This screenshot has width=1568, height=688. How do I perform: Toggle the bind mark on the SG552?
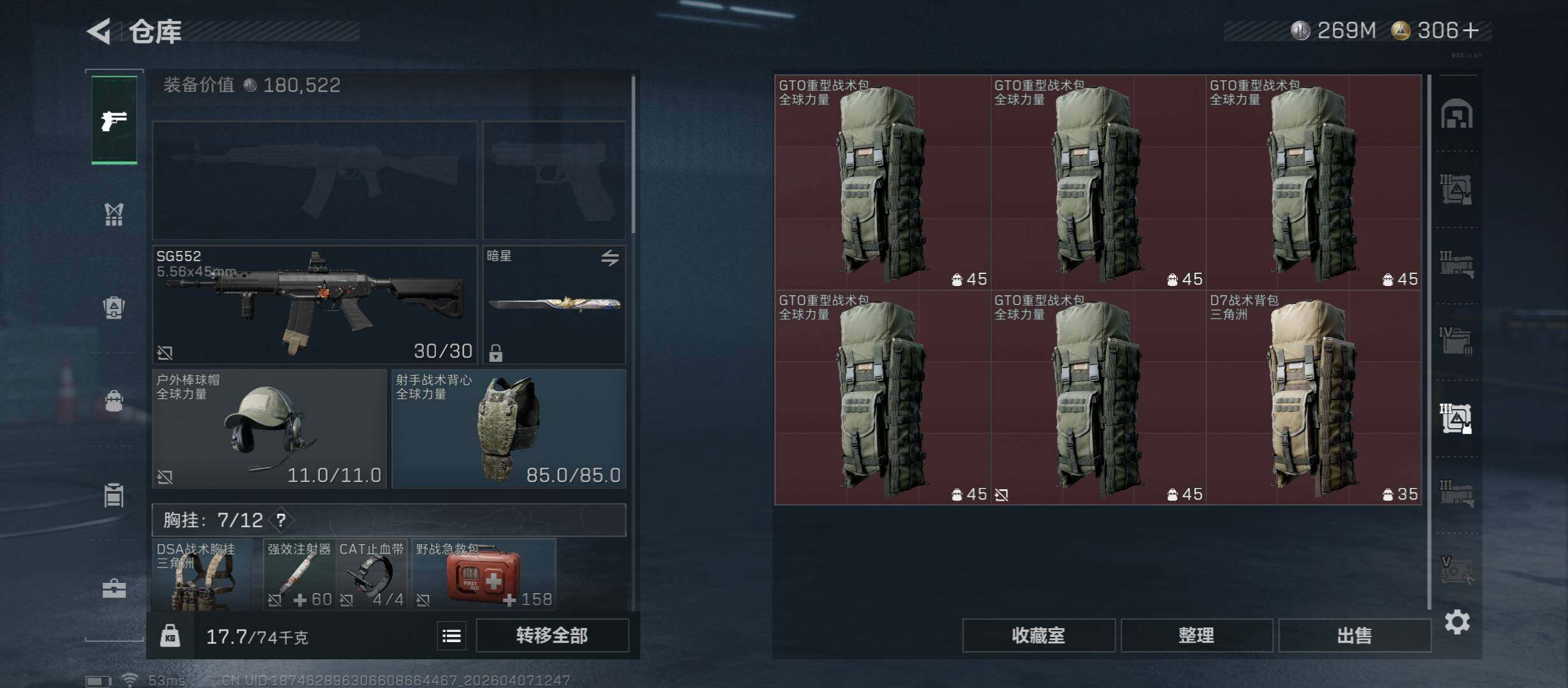click(165, 352)
